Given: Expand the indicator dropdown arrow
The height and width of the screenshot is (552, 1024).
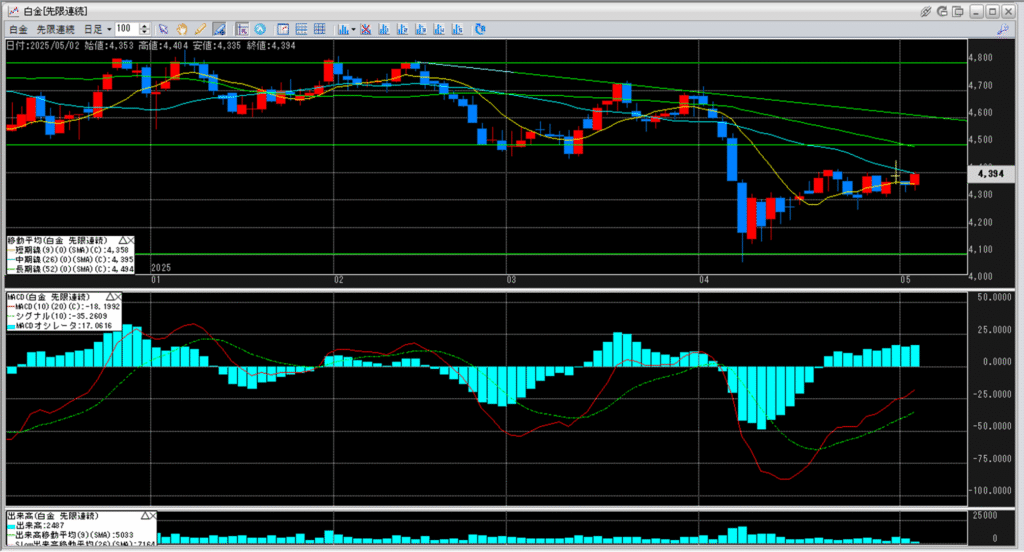Looking at the screenshot, I should (353, 29).
